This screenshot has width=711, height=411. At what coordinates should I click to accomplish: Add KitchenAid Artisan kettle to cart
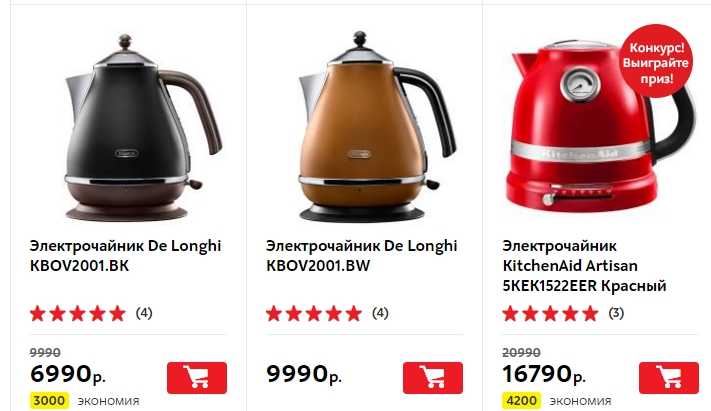point(669,377)
